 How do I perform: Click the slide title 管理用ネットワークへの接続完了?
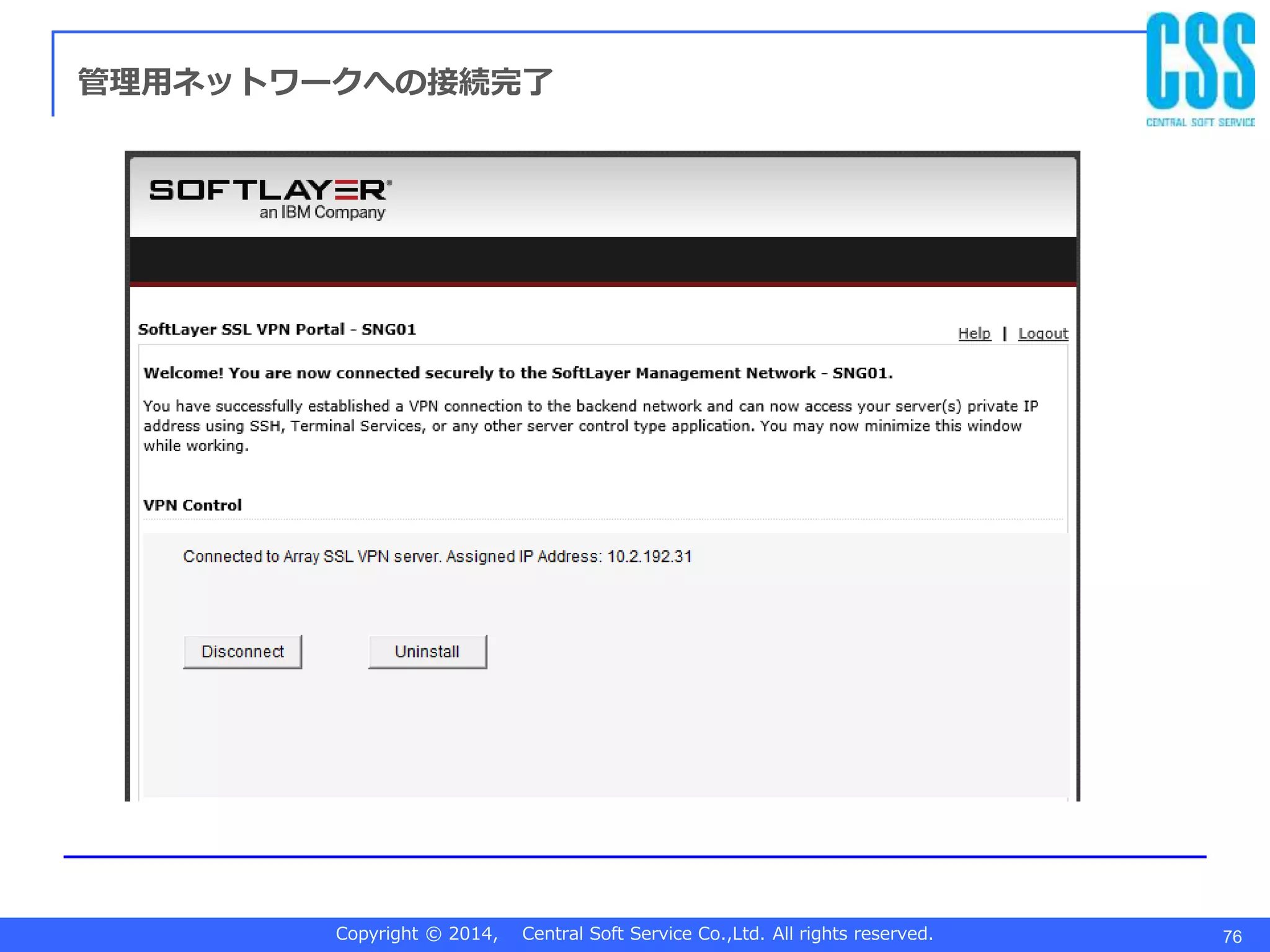coord(315,82)
